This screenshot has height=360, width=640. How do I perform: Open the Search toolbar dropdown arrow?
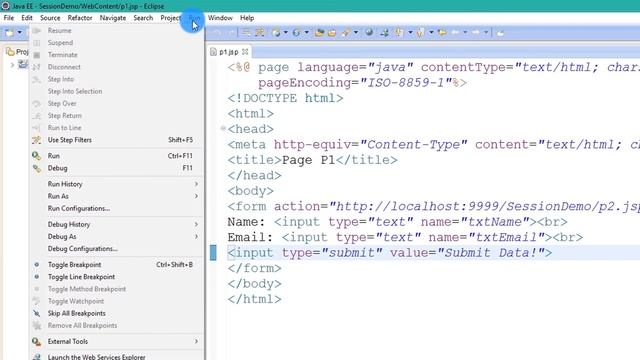pyautogui.click(x=356, y=32)
